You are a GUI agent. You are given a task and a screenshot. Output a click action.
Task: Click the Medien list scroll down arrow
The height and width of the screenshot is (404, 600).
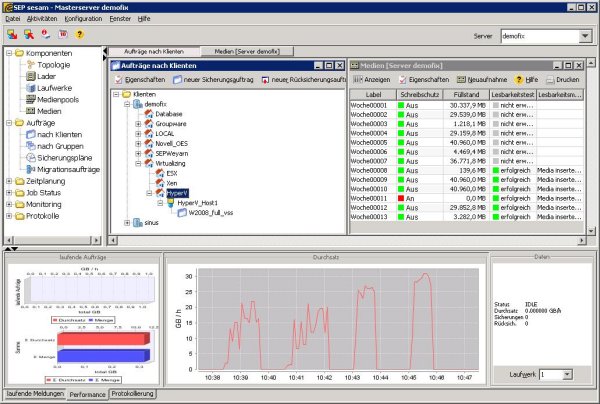click(591, 231)
